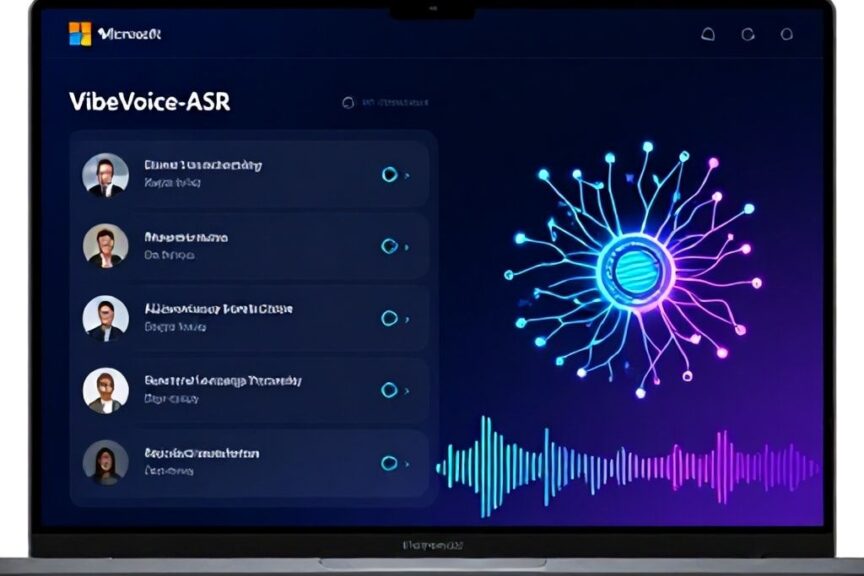Image resolution: width=864 pixels, height=576 pixels.
Task: Expand the first speaker row using its chevron
Action: click(407, 175)
